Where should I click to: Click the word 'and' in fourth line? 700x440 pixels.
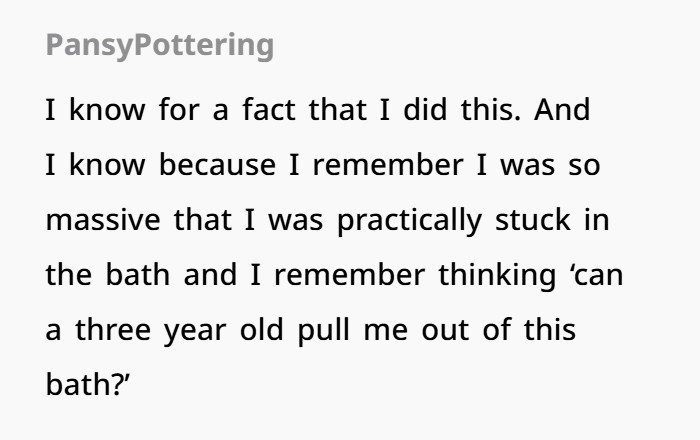point(210,275)
